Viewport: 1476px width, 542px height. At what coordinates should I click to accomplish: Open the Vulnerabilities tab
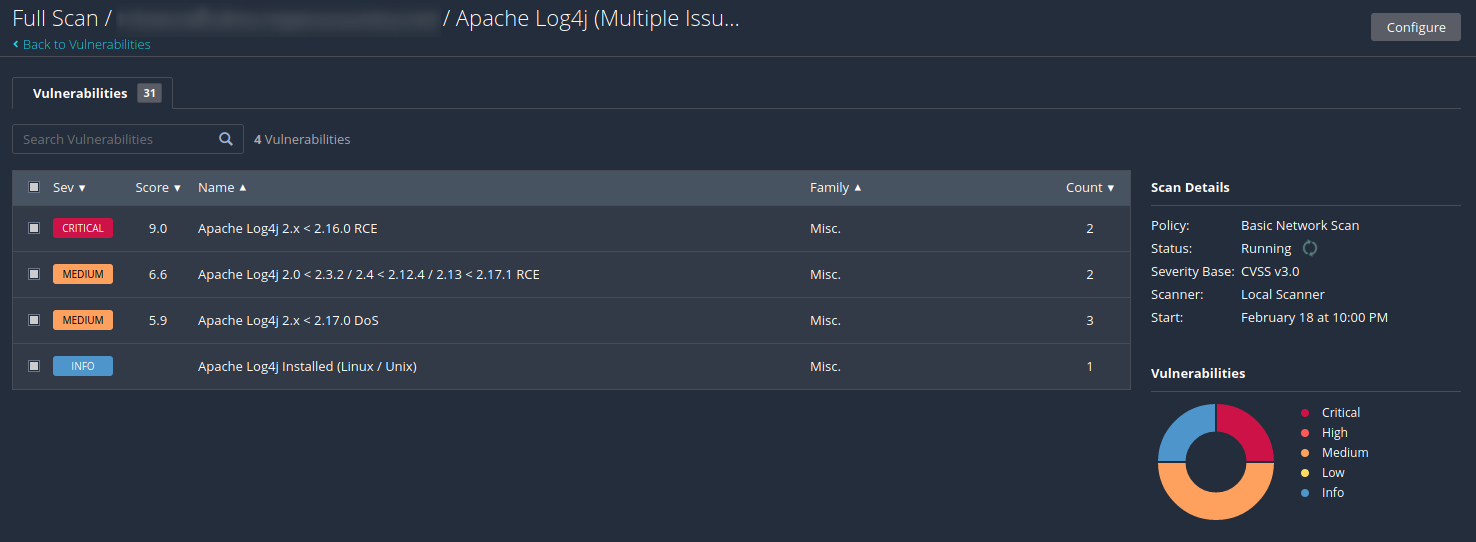click(x=80, y=93)
